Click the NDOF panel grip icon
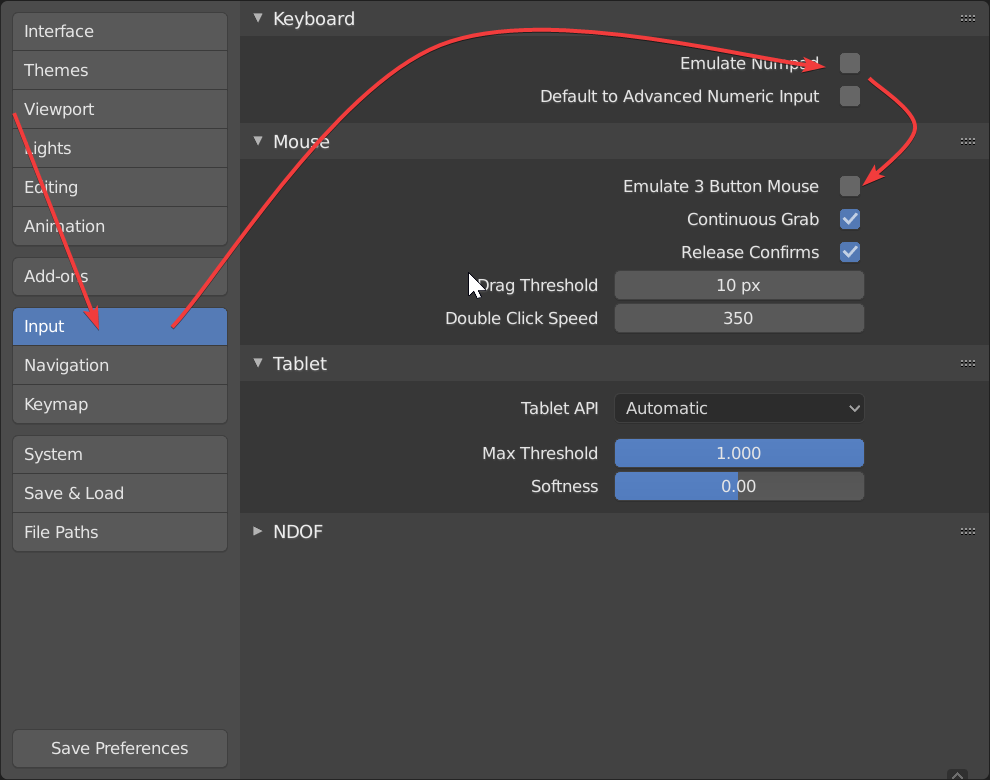 (x=967, y=531)
